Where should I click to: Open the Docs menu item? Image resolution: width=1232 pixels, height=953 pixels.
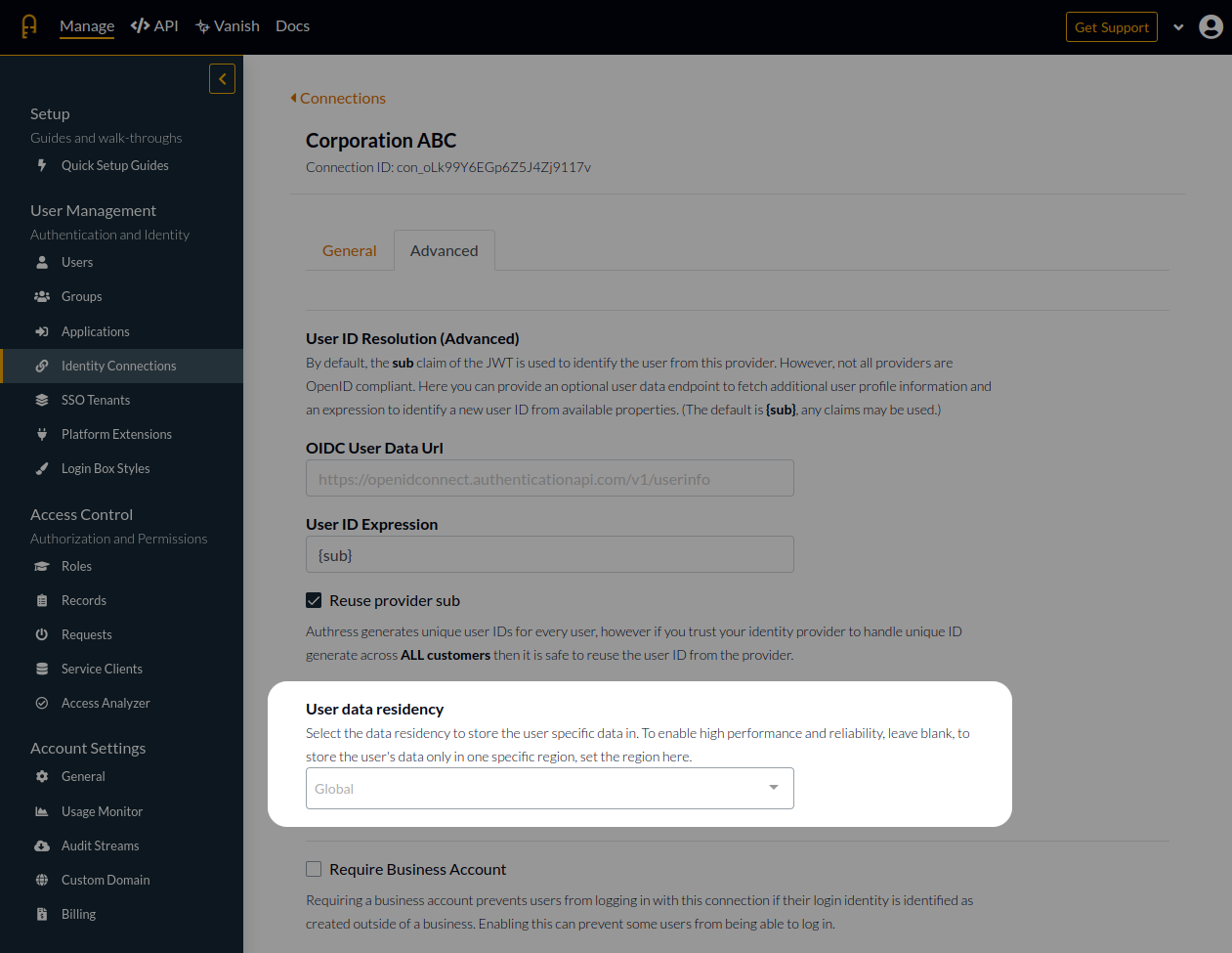tap(292, 26)
